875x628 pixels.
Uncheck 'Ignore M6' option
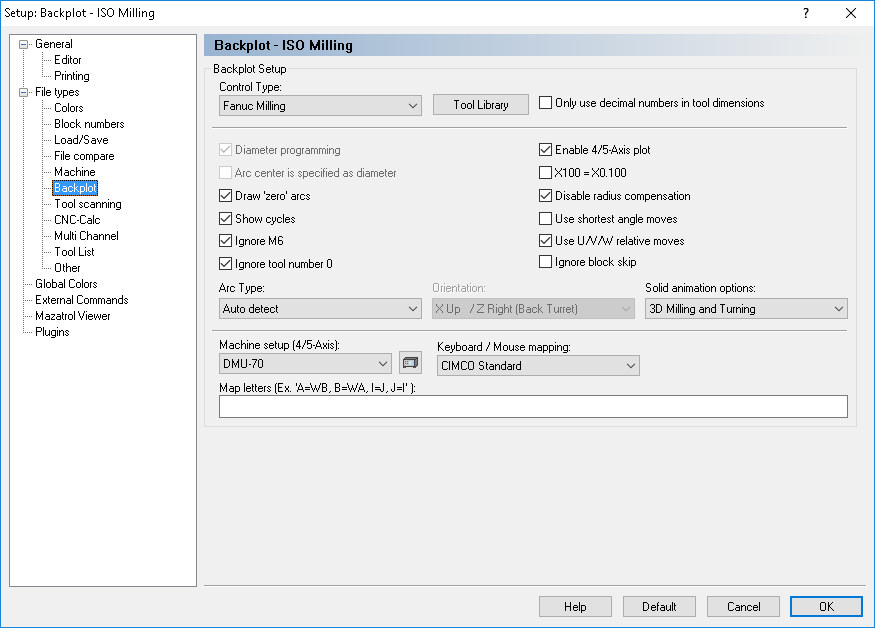[225, 241]
